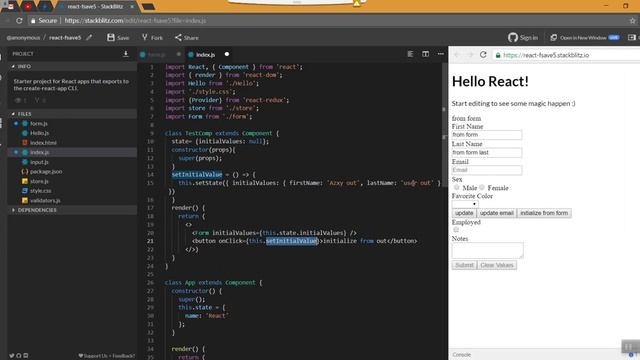The height and width of the screenshot is (360, 640).
Task: Click the Support Us + Feedback link
Action: click(x=107, y=356)
